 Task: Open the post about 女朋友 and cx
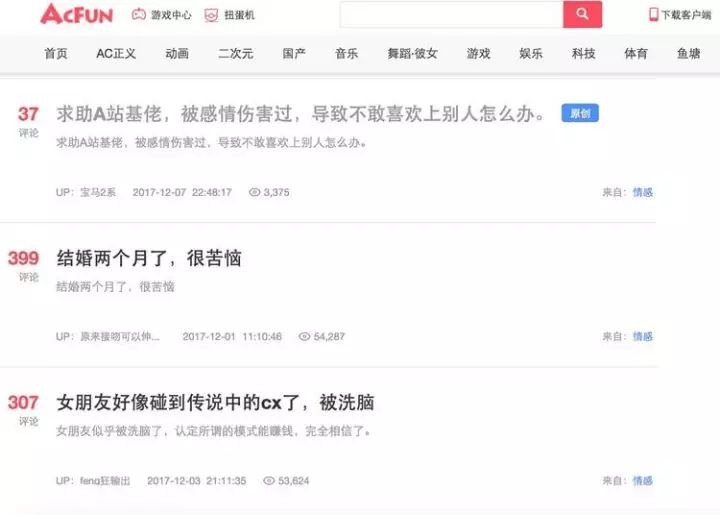[215, 403]
